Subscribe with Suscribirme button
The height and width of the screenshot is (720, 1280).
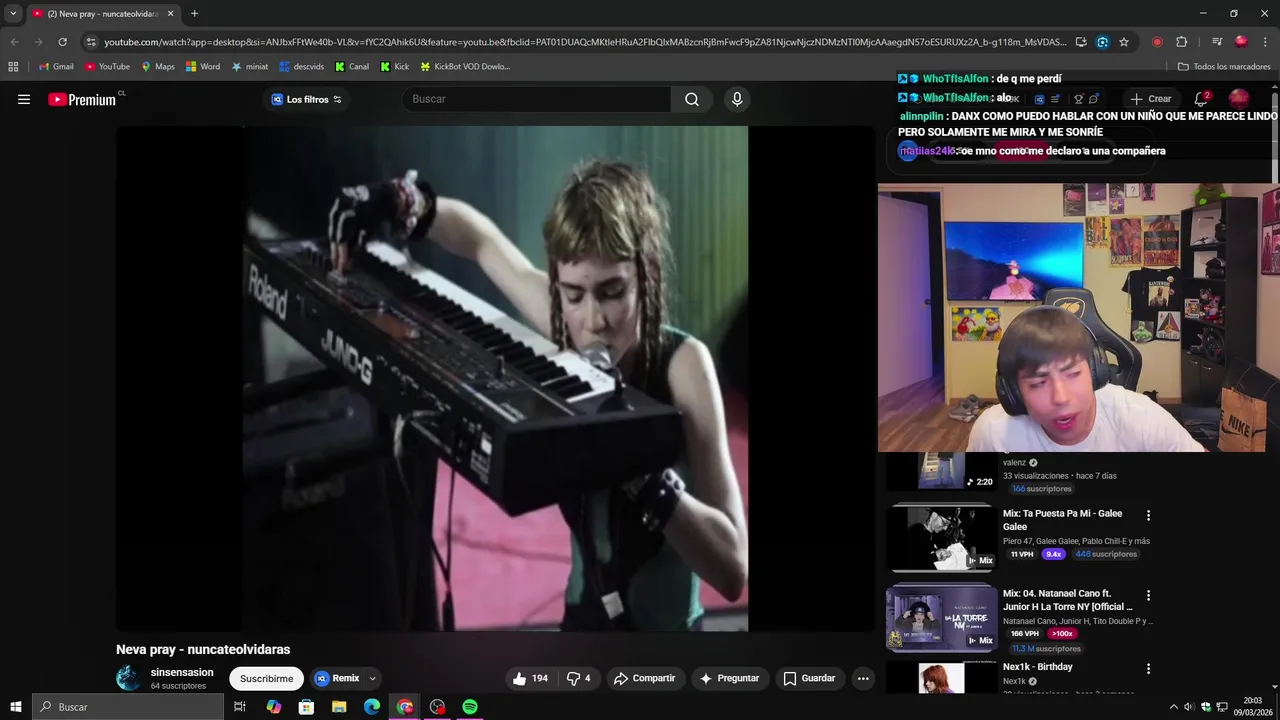point(266,678)
